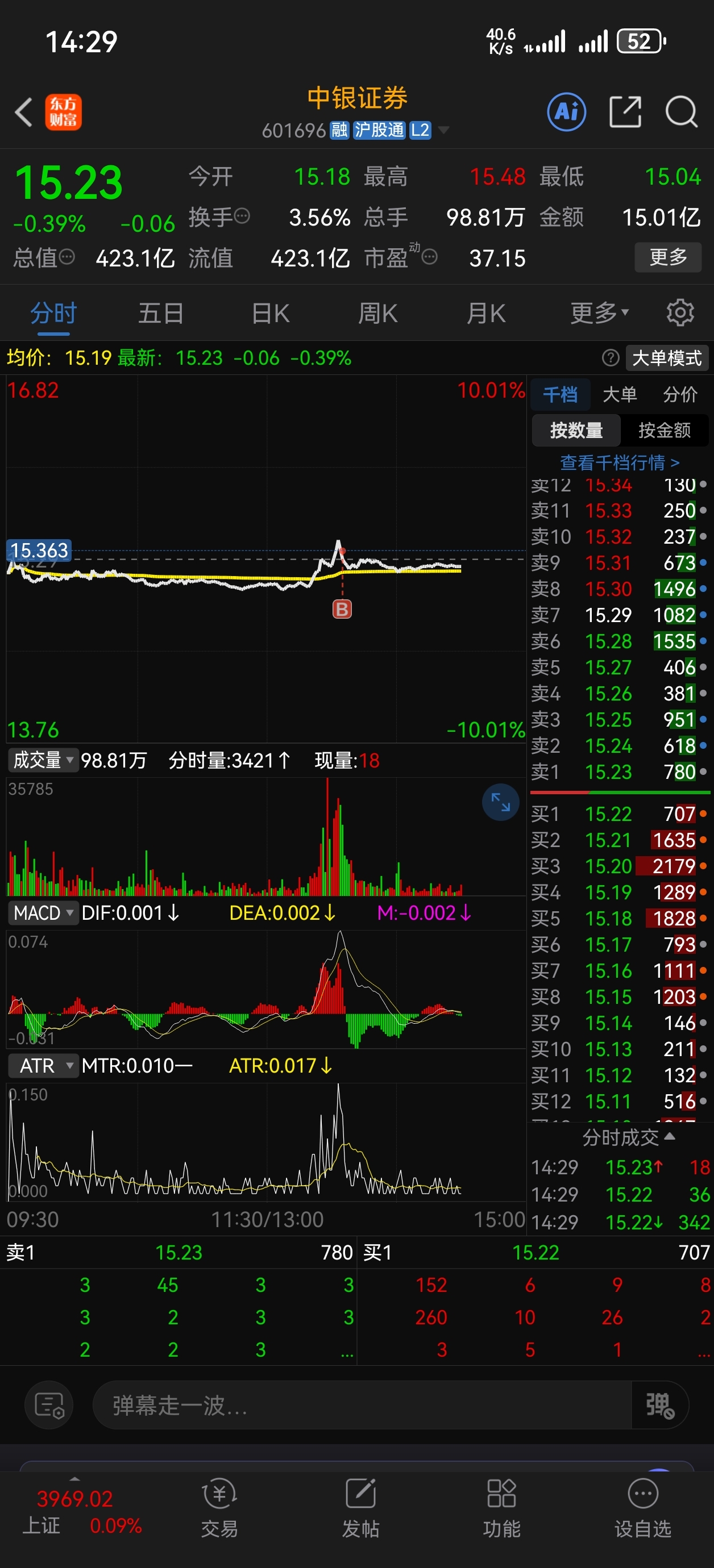Tap the battery indicator in status bar
Image resolution: width=714 pixels, height=1568 pixels.
click(x=641, y=41)
